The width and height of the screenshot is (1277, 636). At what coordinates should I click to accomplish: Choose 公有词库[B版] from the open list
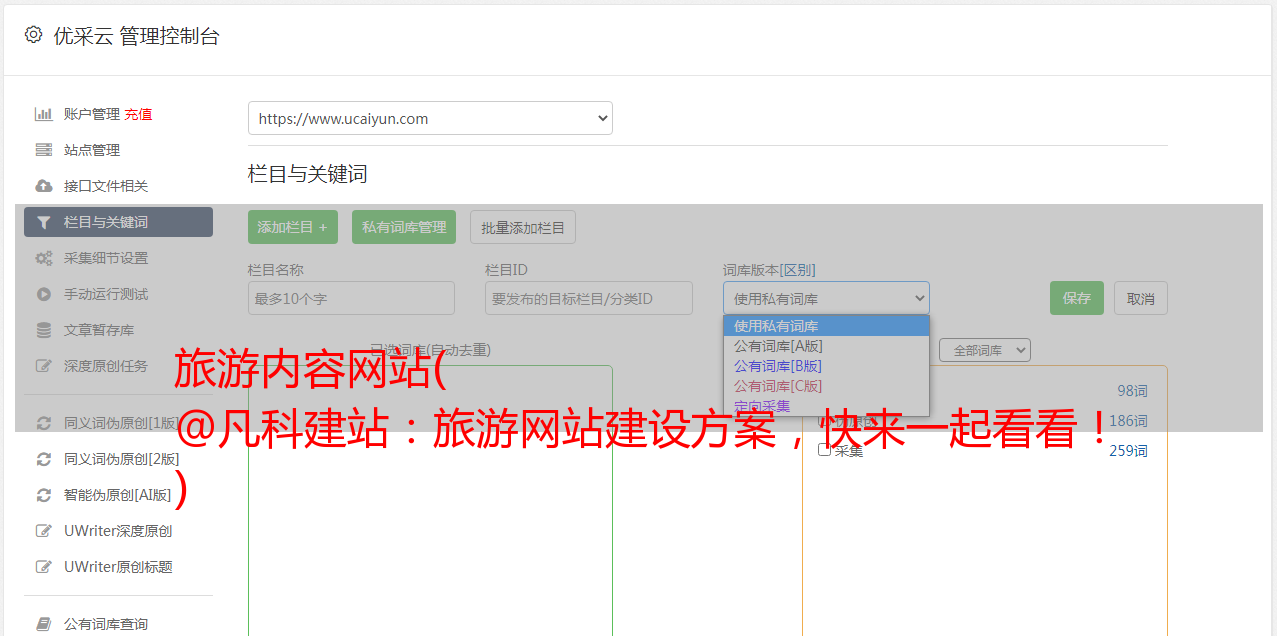click(826, 366)
